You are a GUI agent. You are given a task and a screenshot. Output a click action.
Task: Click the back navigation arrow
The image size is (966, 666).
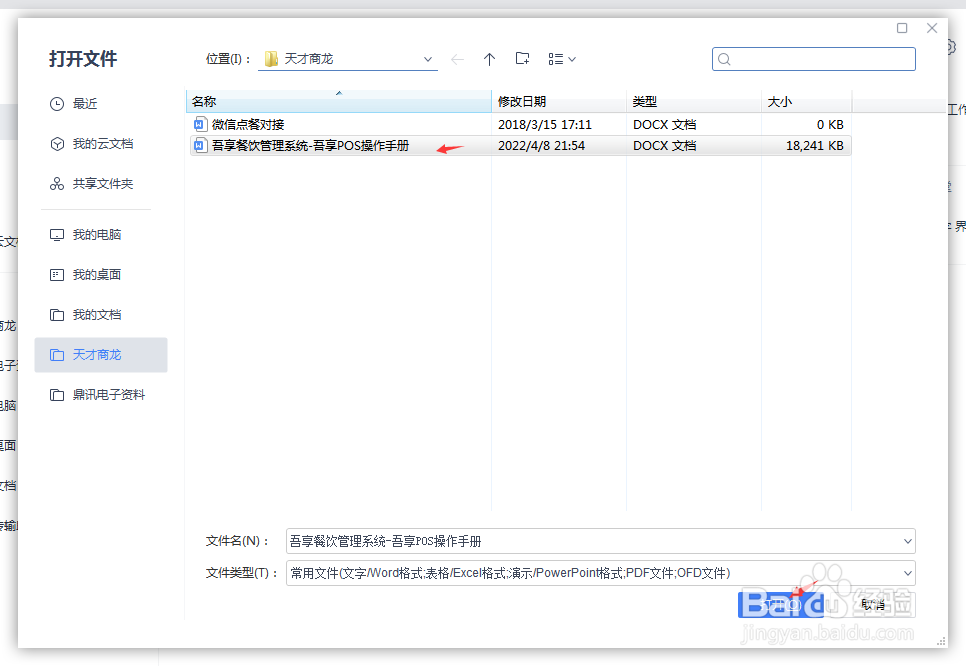click(x=457, y=59)
